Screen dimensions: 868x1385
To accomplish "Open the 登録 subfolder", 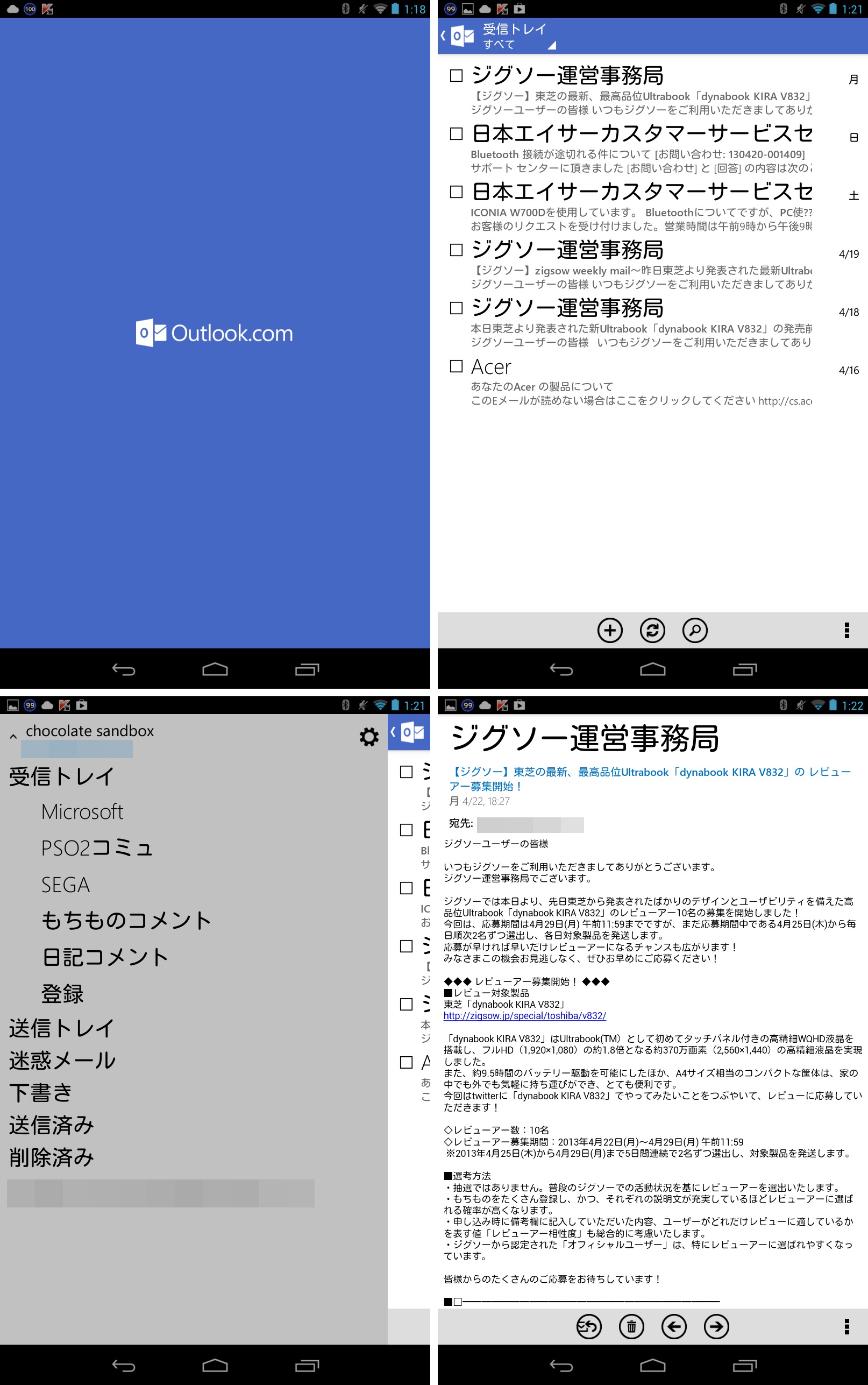I will point(62,993).
